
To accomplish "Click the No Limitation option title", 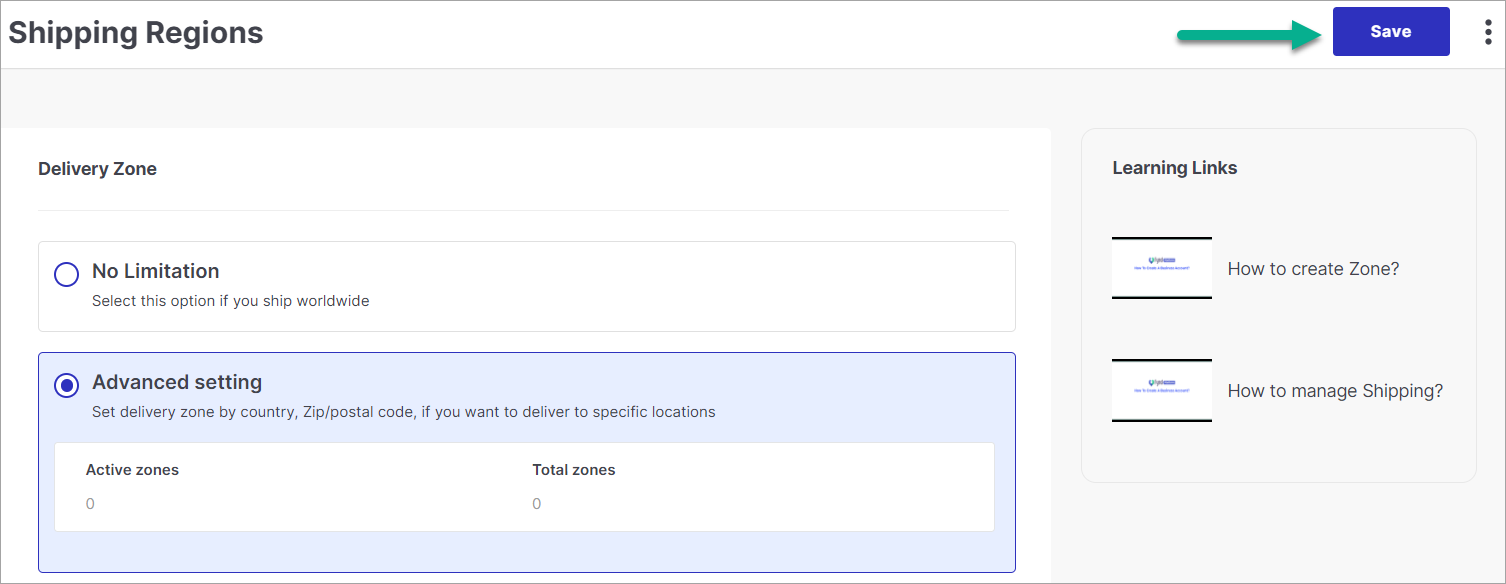I will click(156, 271).
